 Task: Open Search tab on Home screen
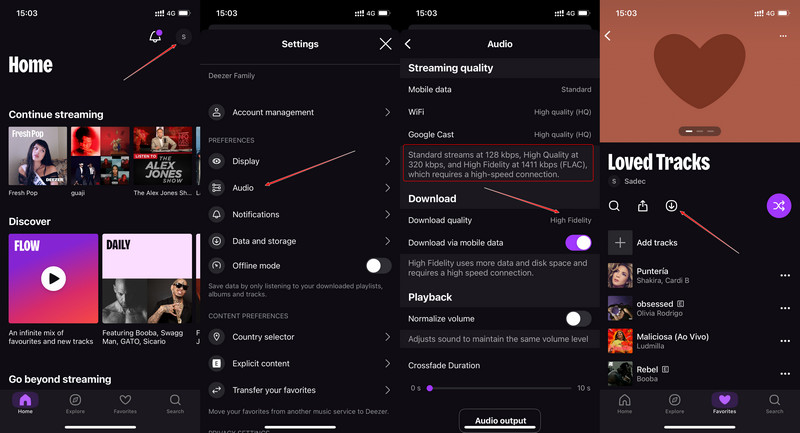pyautogui.click(x=175, y=403)
